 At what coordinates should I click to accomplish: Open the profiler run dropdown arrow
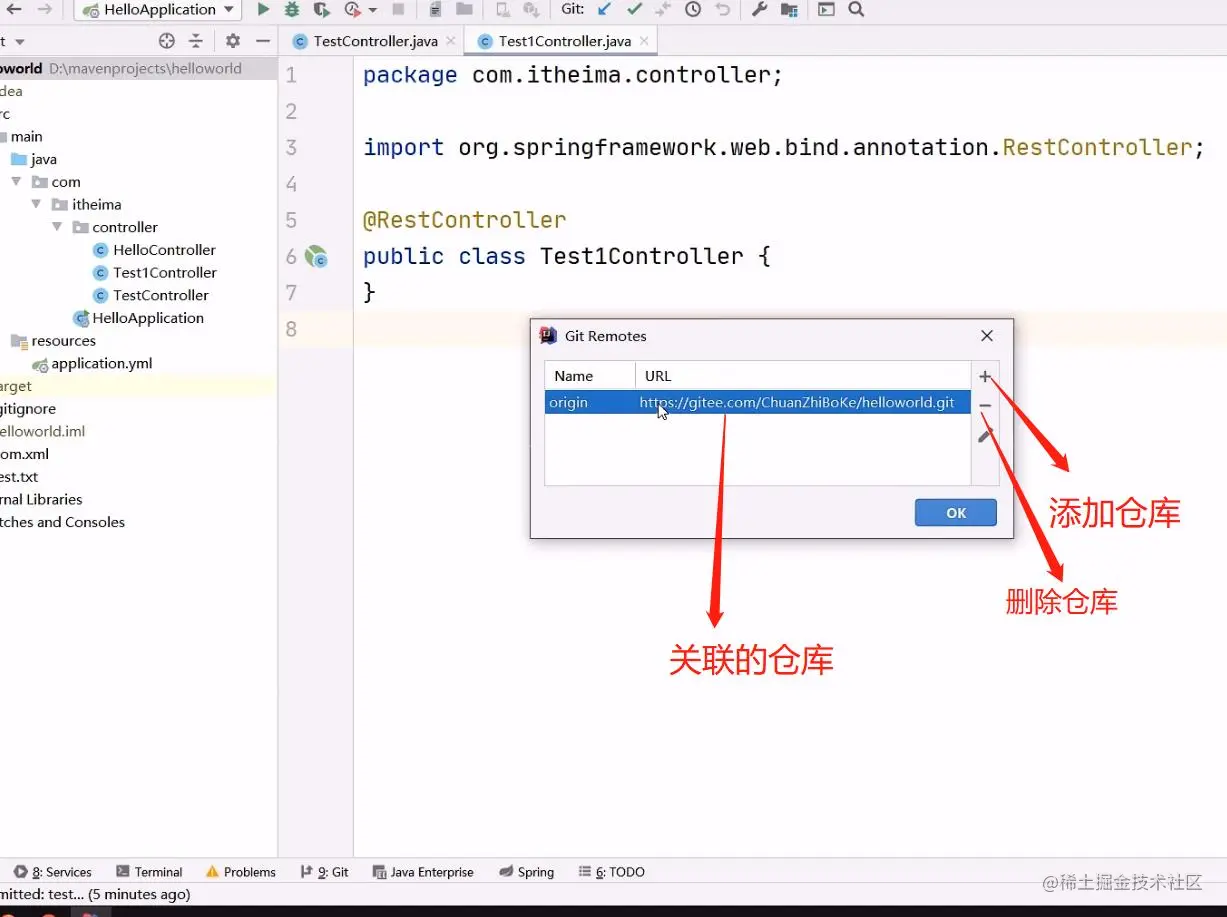point(373,10)
